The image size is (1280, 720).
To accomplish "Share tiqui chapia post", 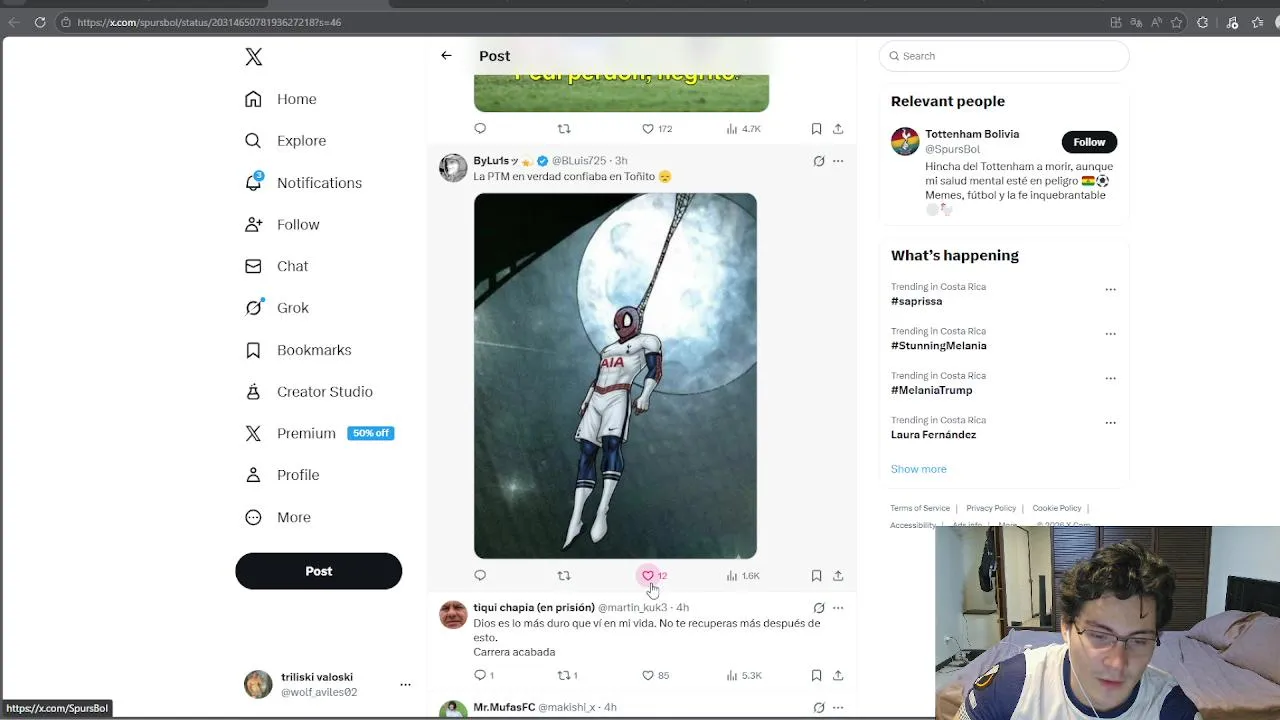I will coord(838,676).
